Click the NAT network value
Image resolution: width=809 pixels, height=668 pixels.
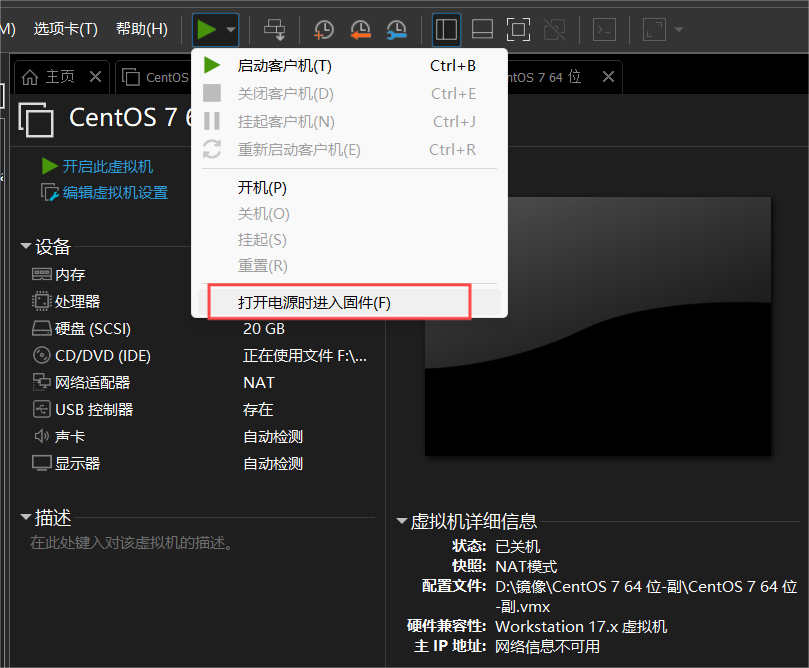(x=258, y=382)
